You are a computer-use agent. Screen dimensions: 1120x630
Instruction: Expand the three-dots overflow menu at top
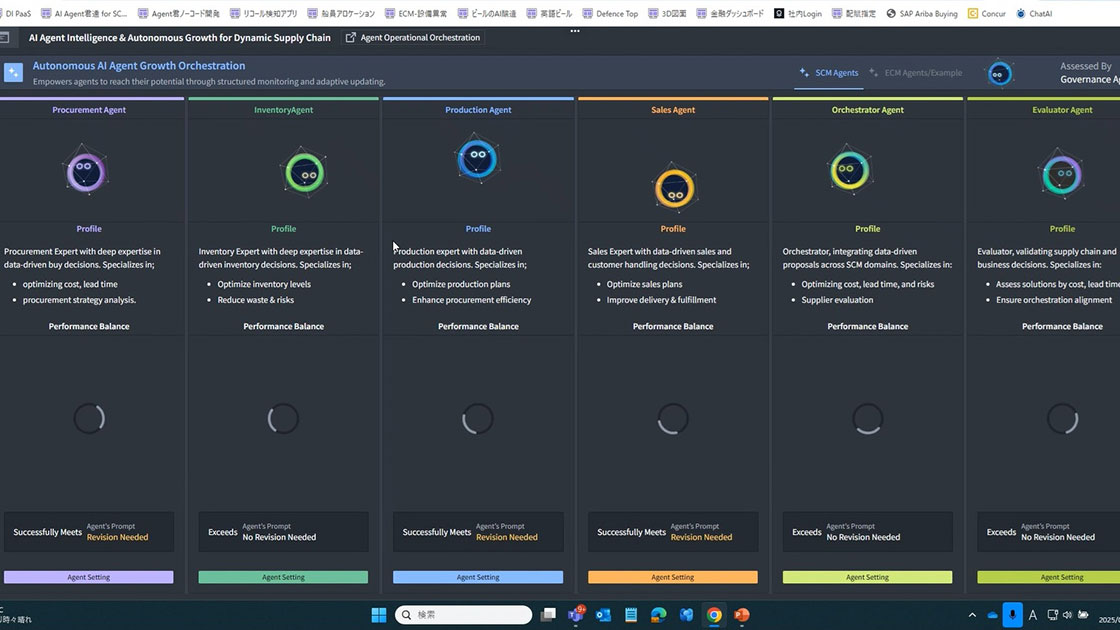[x=575, y=31]
